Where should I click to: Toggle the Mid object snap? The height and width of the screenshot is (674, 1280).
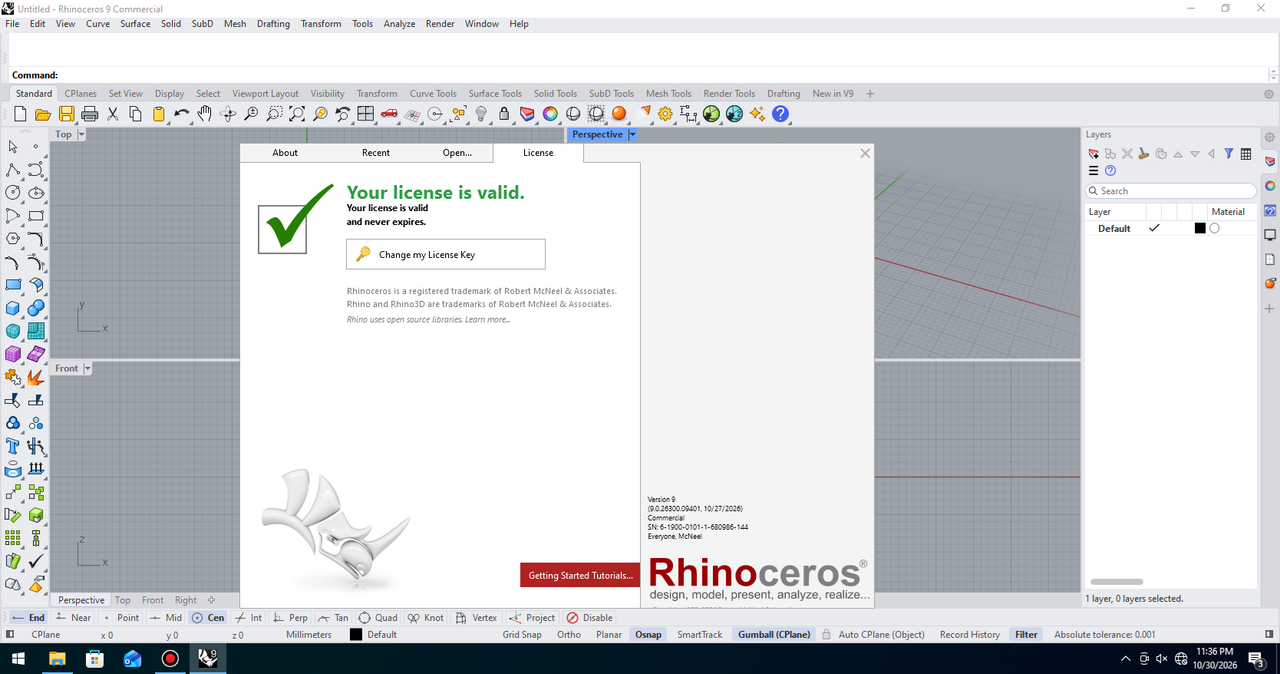tap(165, 618)
